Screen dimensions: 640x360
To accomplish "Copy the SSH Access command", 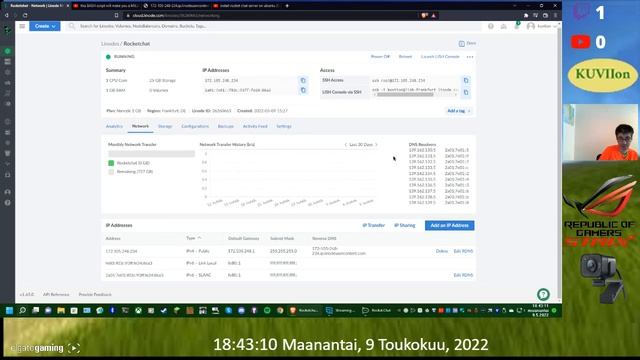I will [466, 80].
